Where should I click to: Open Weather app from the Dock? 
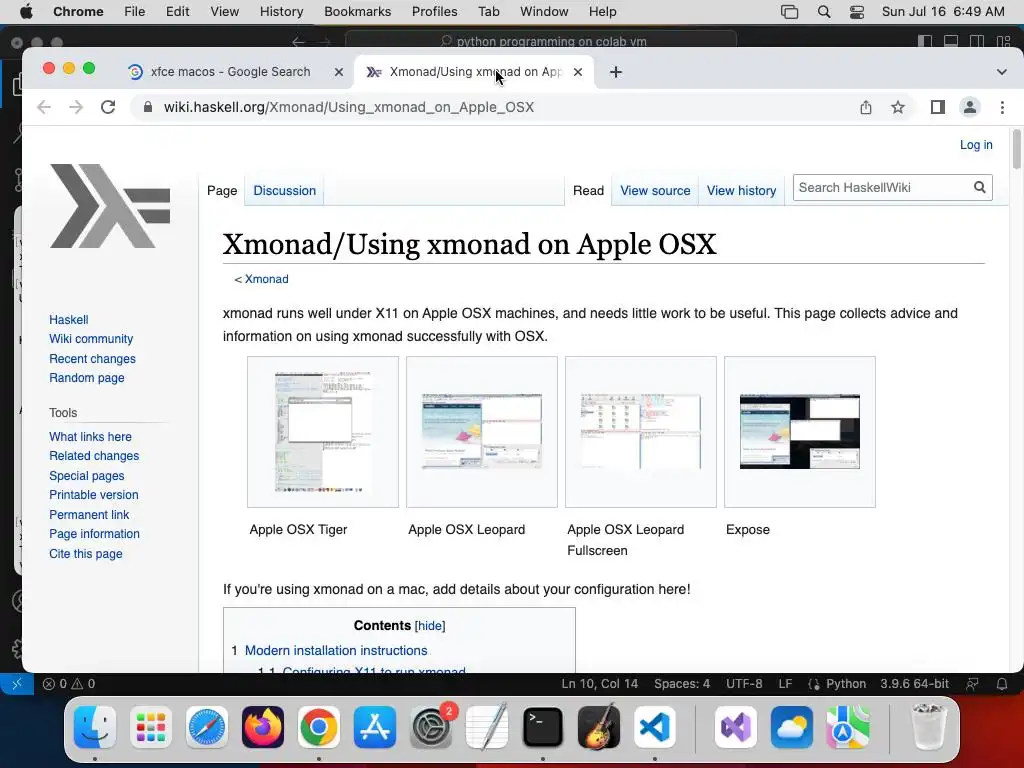pos(792,727)
